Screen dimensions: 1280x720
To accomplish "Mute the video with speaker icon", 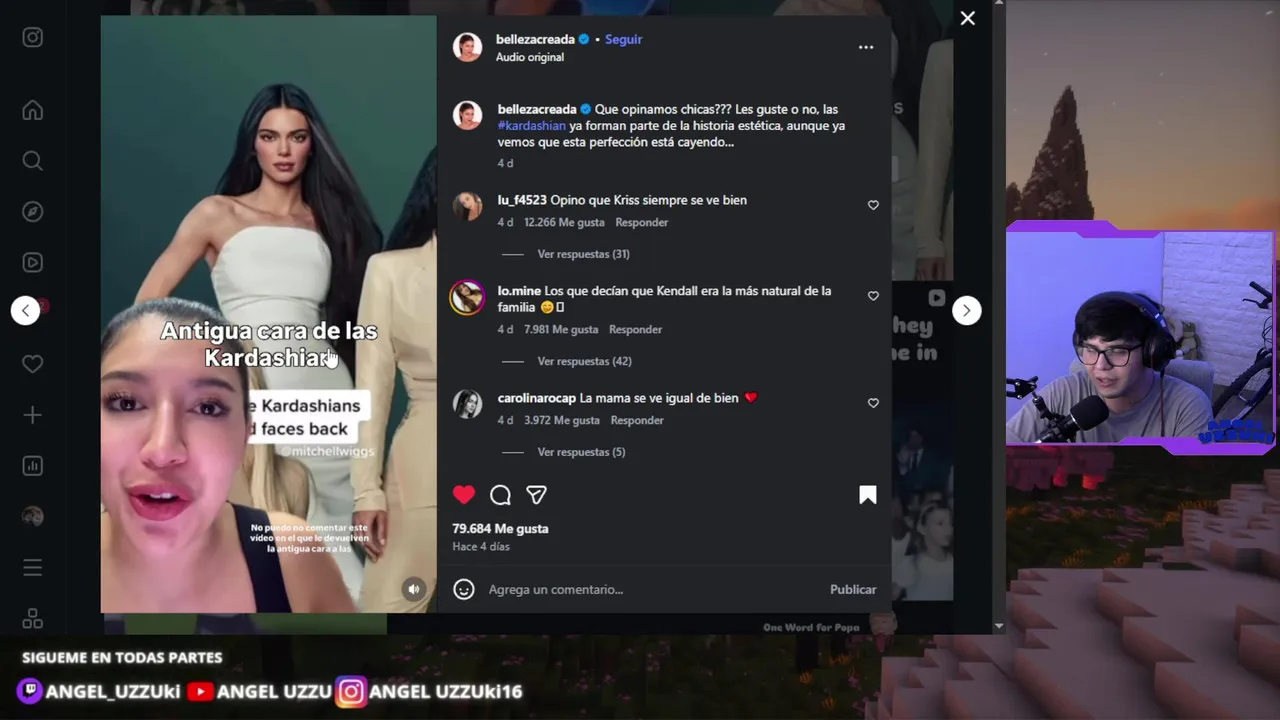I will tap(414, 589).
